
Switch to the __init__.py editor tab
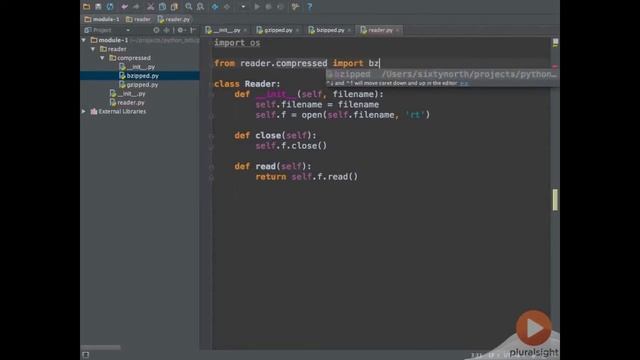point(223,30)
